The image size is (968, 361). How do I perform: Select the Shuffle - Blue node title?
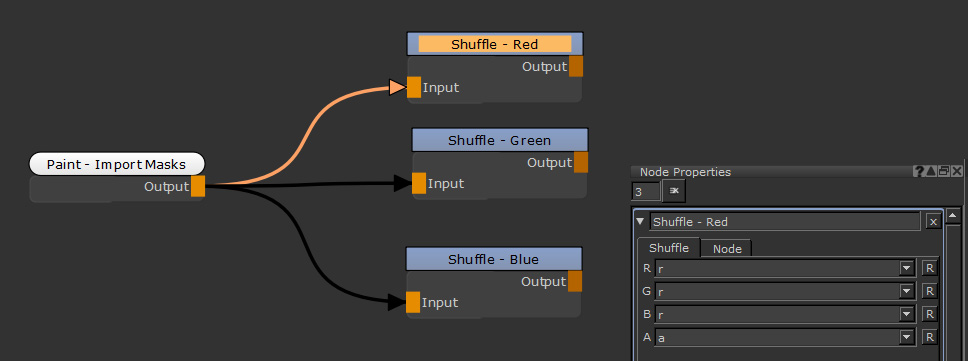pyautogui.click(x=493, y=259)
